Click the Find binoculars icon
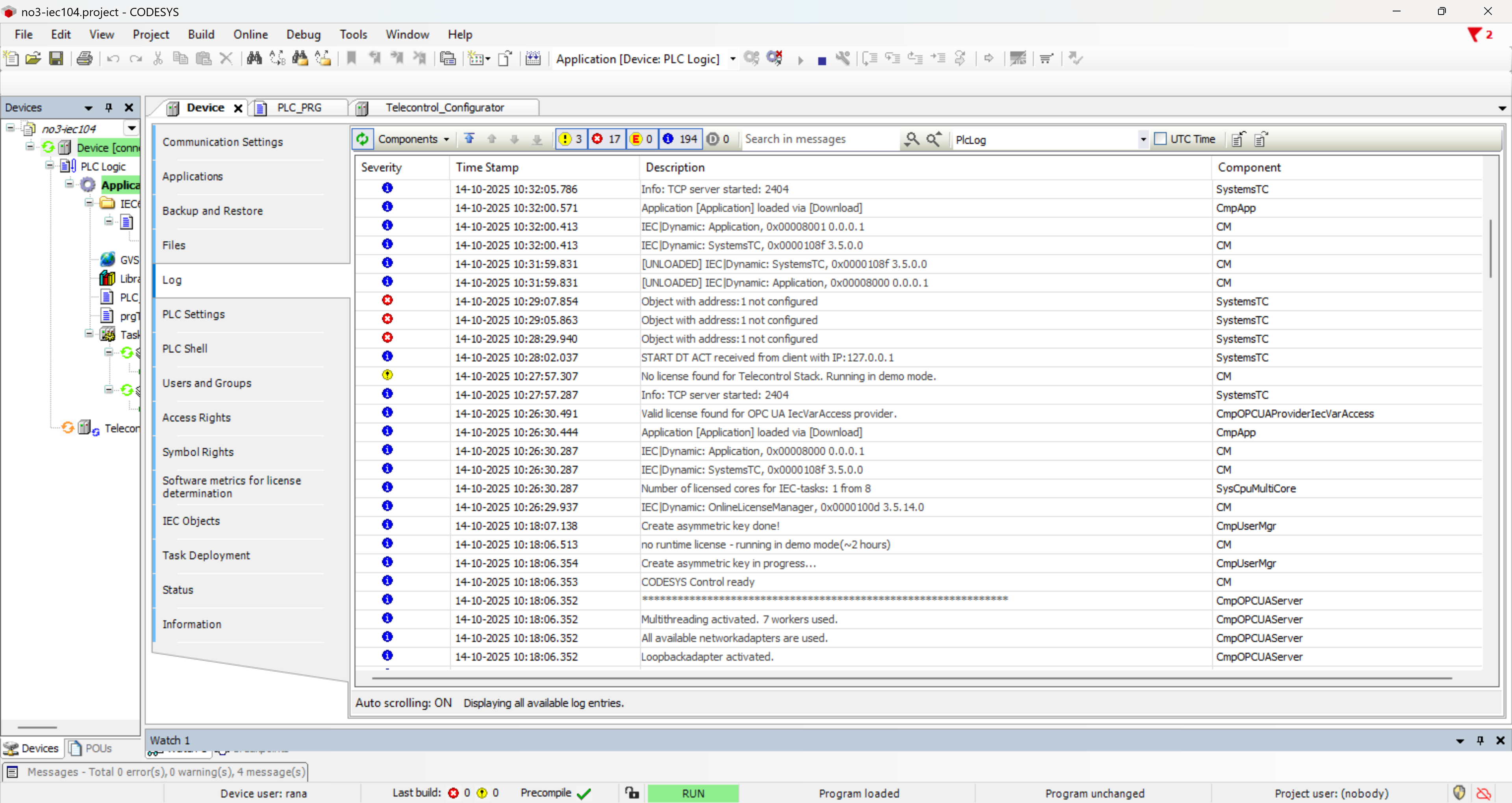This screenshot has width=1512, height=803. point(254,59)
